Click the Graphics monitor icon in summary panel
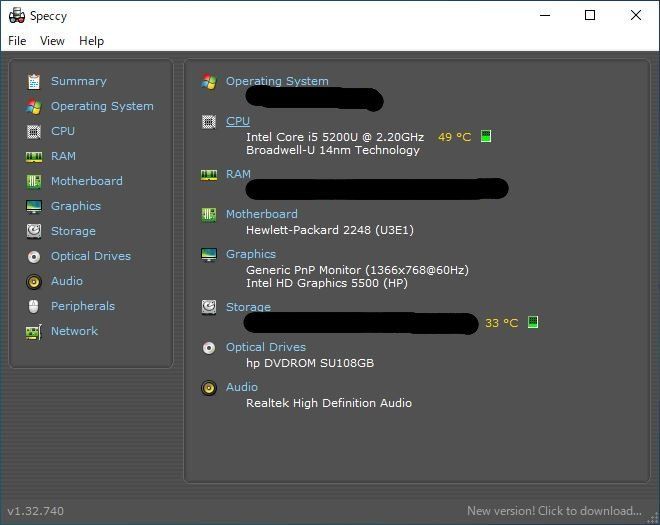This screenshot has height=525, width=660. [x=209, y=255]
